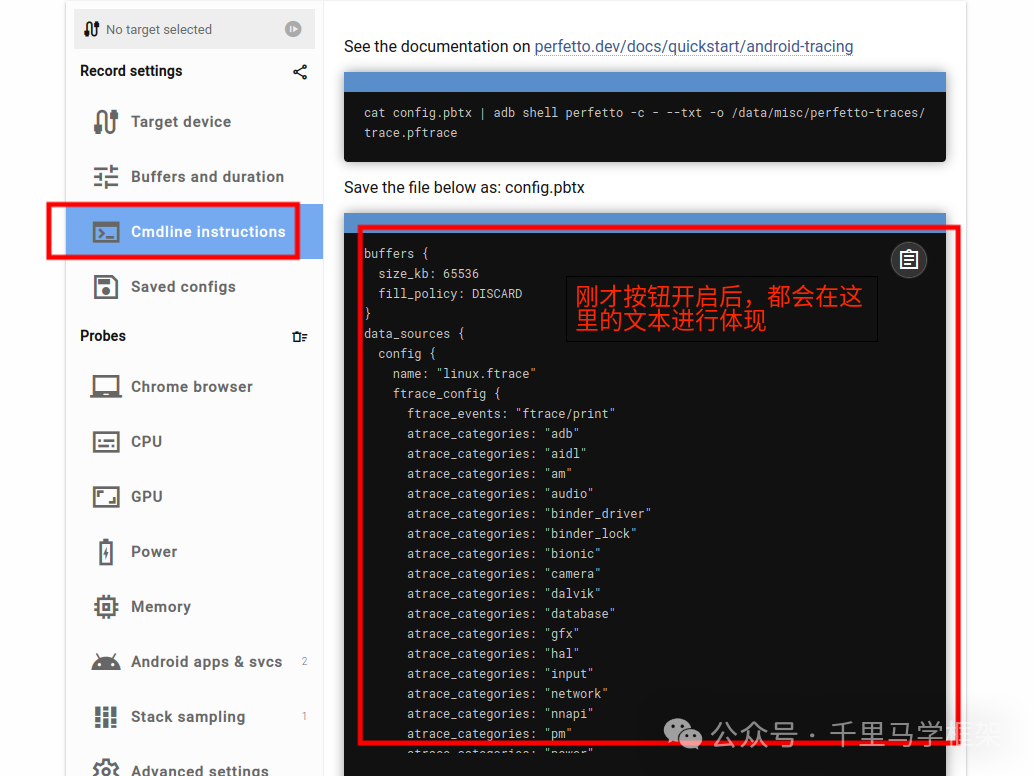Click the battery icon for Power
This screenshot has width=1034, height=776.
(x=106, y=552)
